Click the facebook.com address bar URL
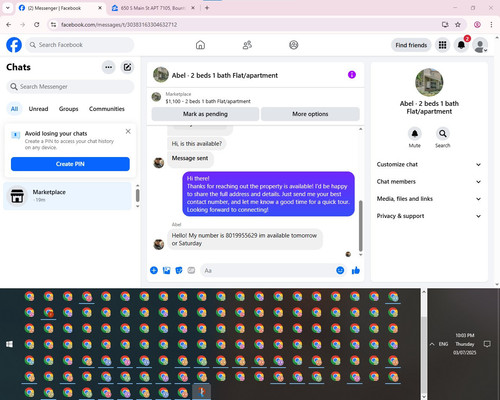 coord(119,25)
